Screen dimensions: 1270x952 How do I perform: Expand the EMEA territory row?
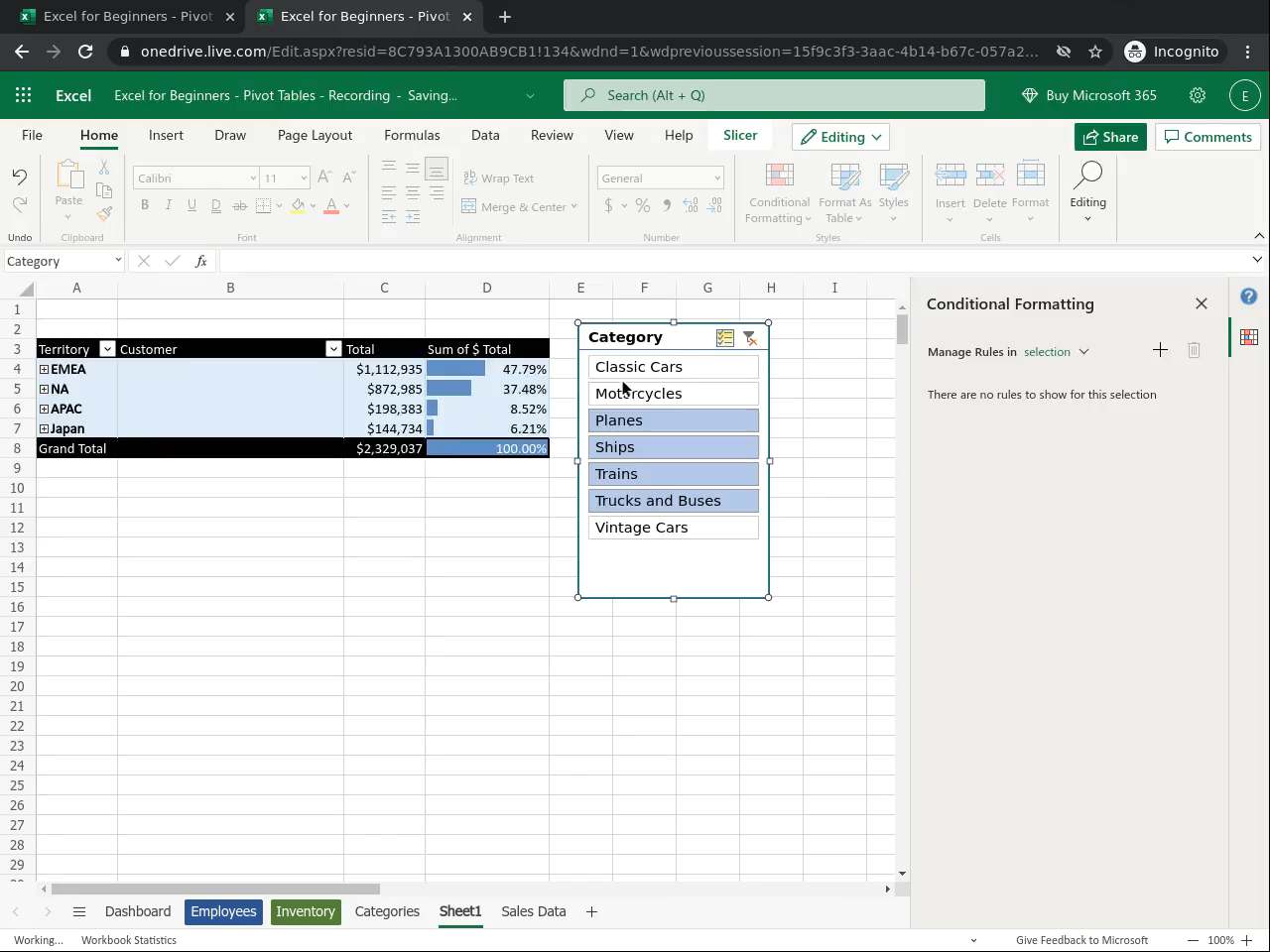pyautogui.click(x=44, y=370)
